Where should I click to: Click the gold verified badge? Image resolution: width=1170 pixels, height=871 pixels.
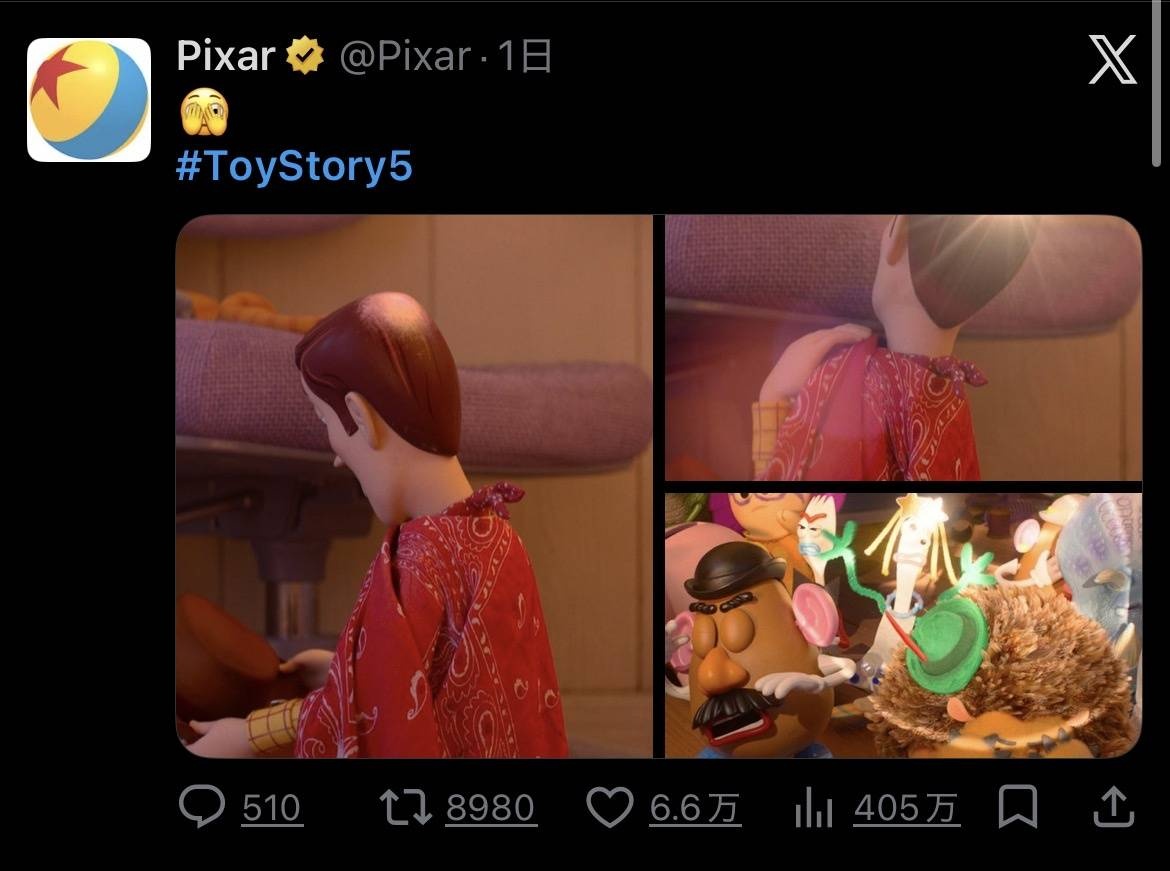click(x=306, y=57)
